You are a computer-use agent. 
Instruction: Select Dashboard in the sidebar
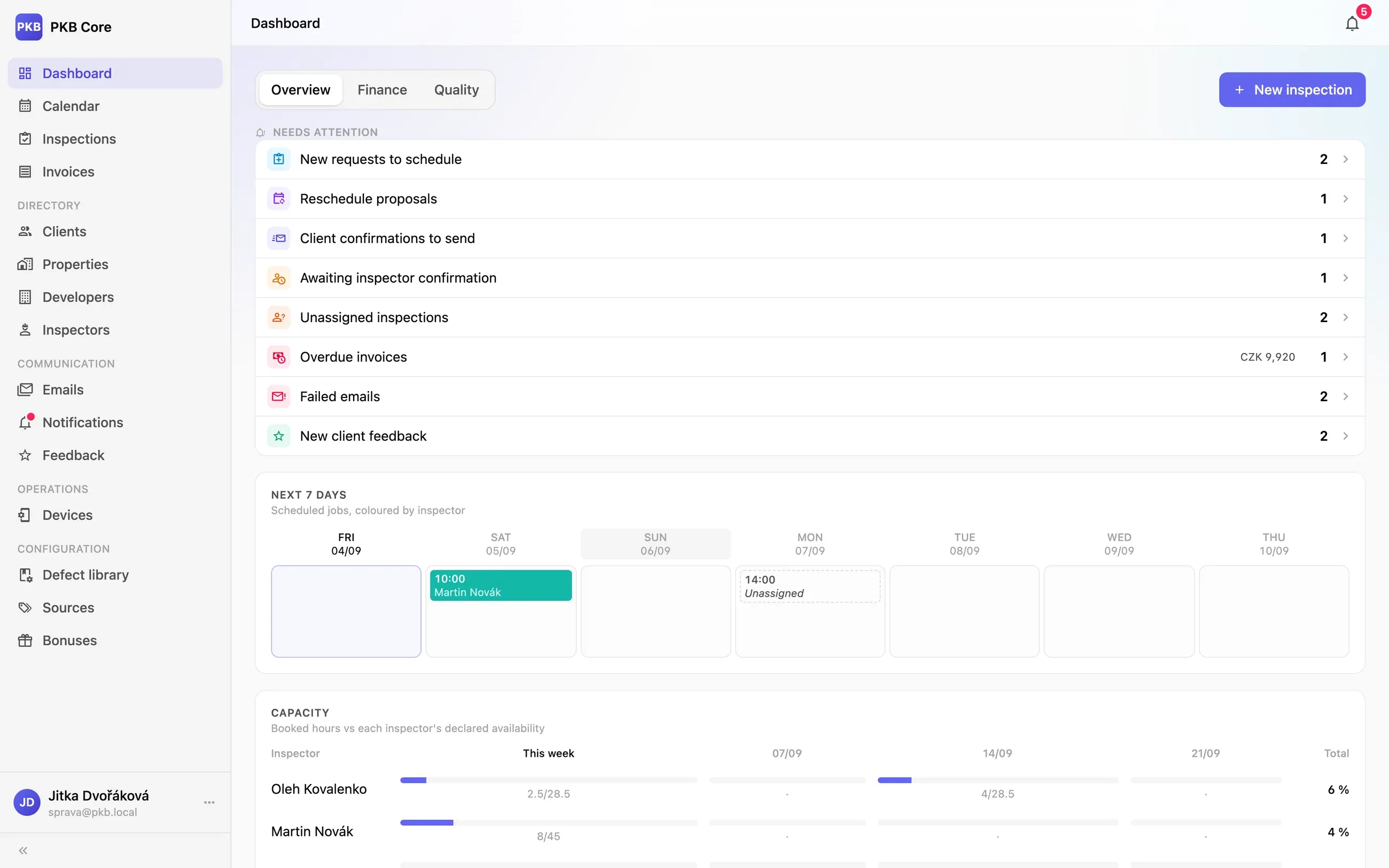pyautogui.click(x=115, y=74)
